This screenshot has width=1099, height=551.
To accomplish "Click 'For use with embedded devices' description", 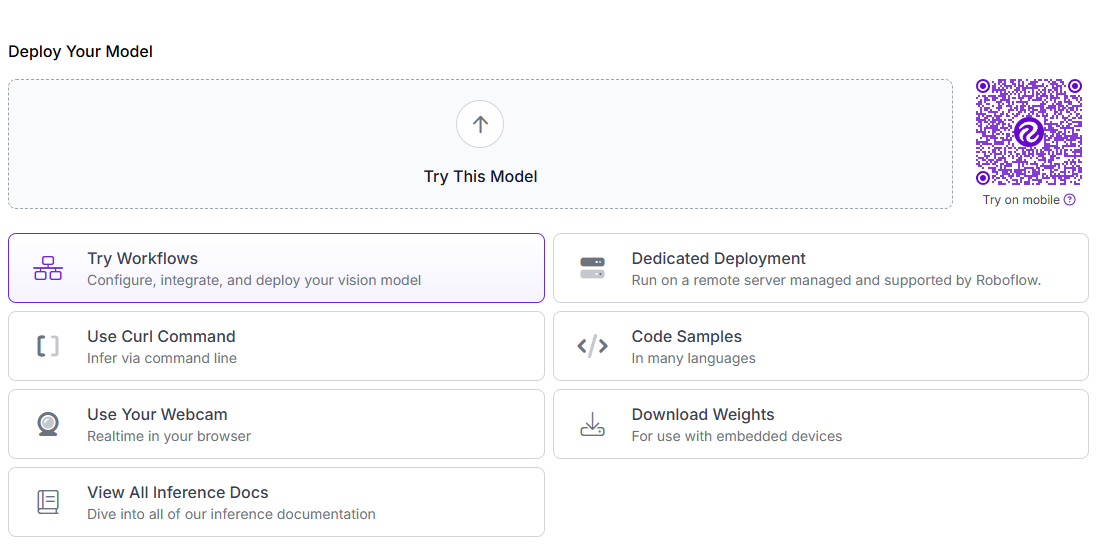I will [x=737, y=436].
